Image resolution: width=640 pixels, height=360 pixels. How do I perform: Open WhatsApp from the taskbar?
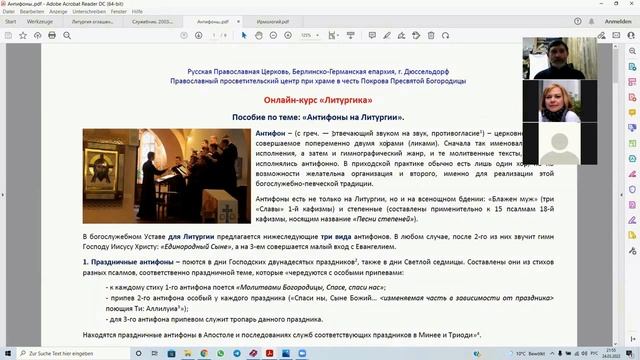[x=220, y=353]
